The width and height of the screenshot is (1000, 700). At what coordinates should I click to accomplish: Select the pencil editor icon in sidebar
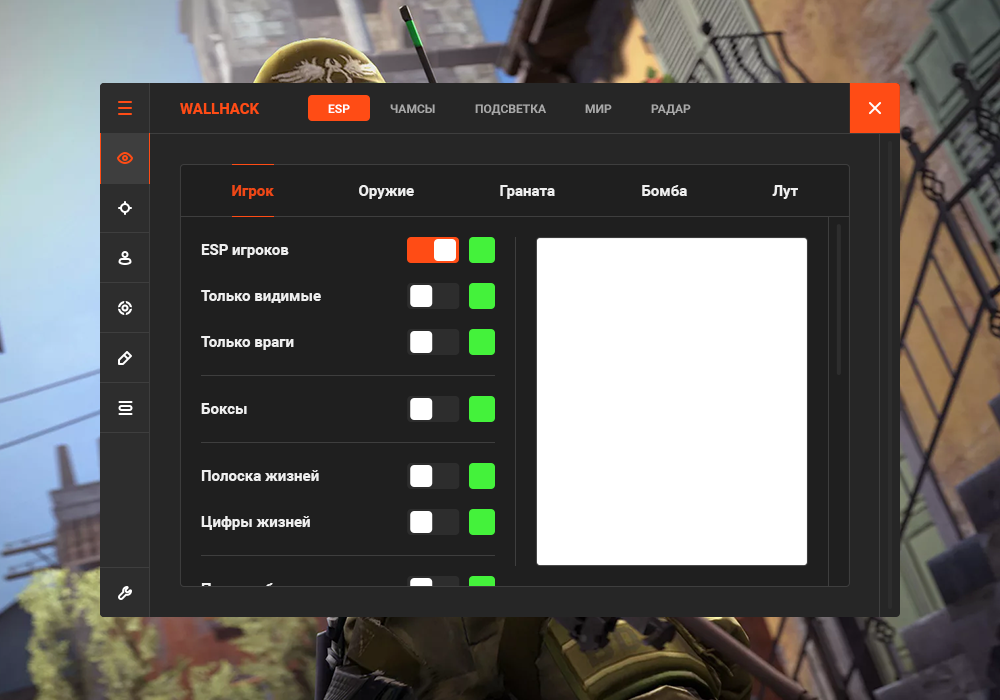pyautogui.click(x=124, y=357)
